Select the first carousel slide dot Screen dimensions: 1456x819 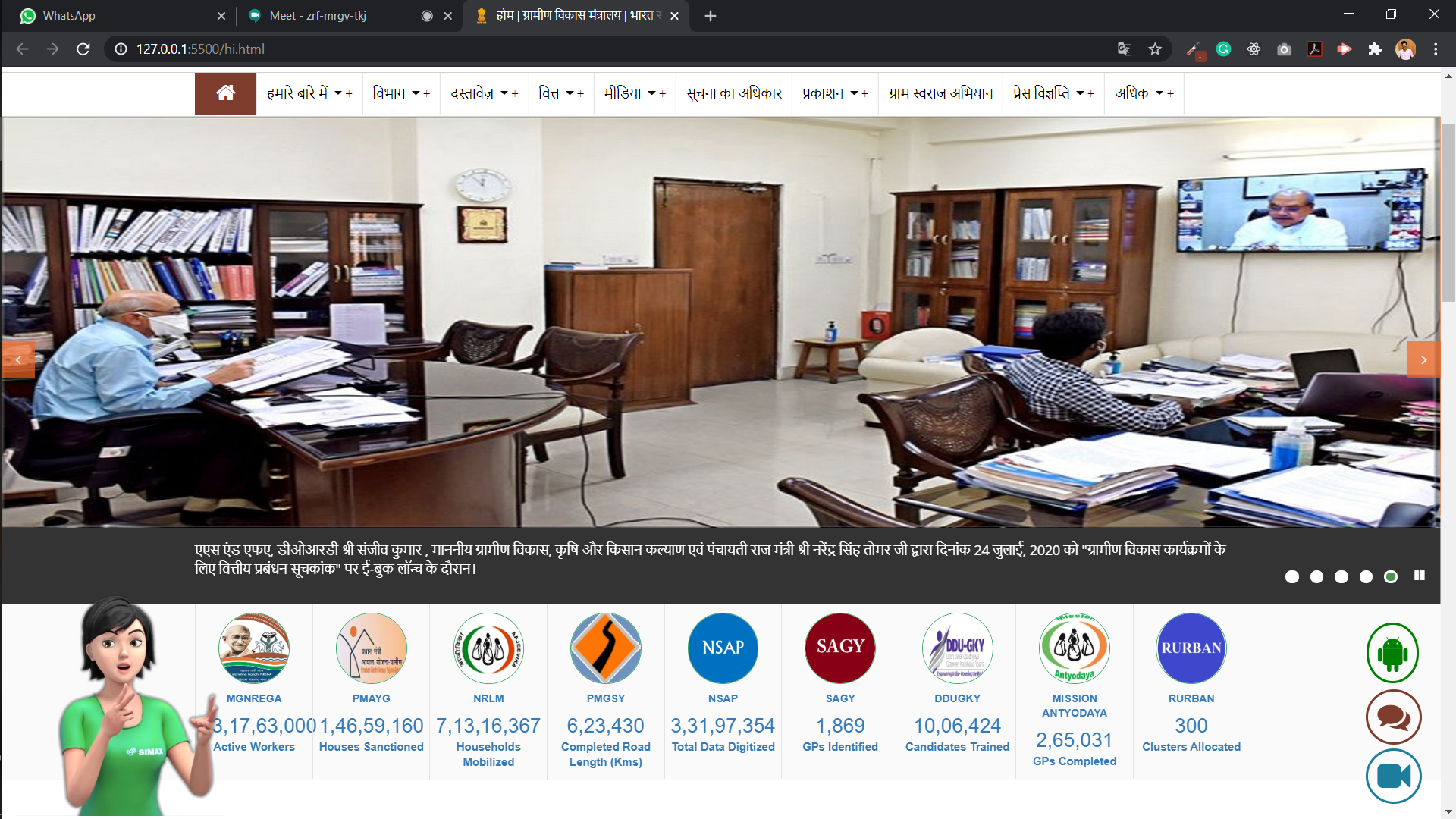[x=1292, y=577]
